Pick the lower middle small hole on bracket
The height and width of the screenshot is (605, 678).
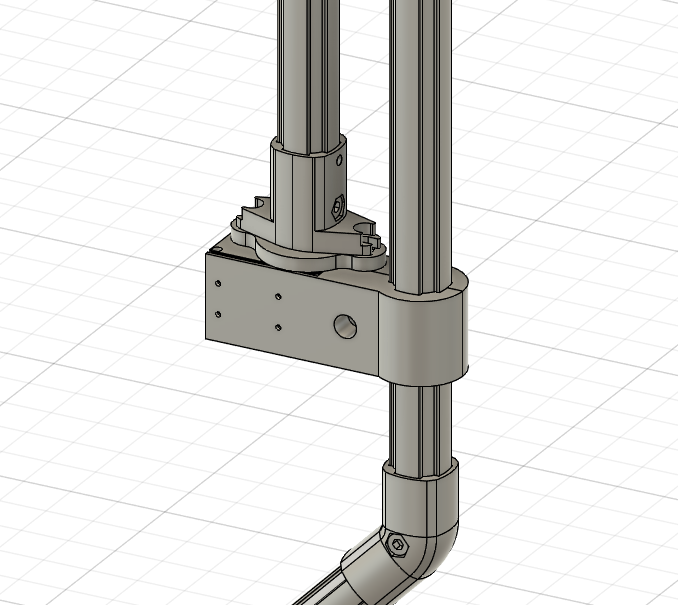[277, 326]
